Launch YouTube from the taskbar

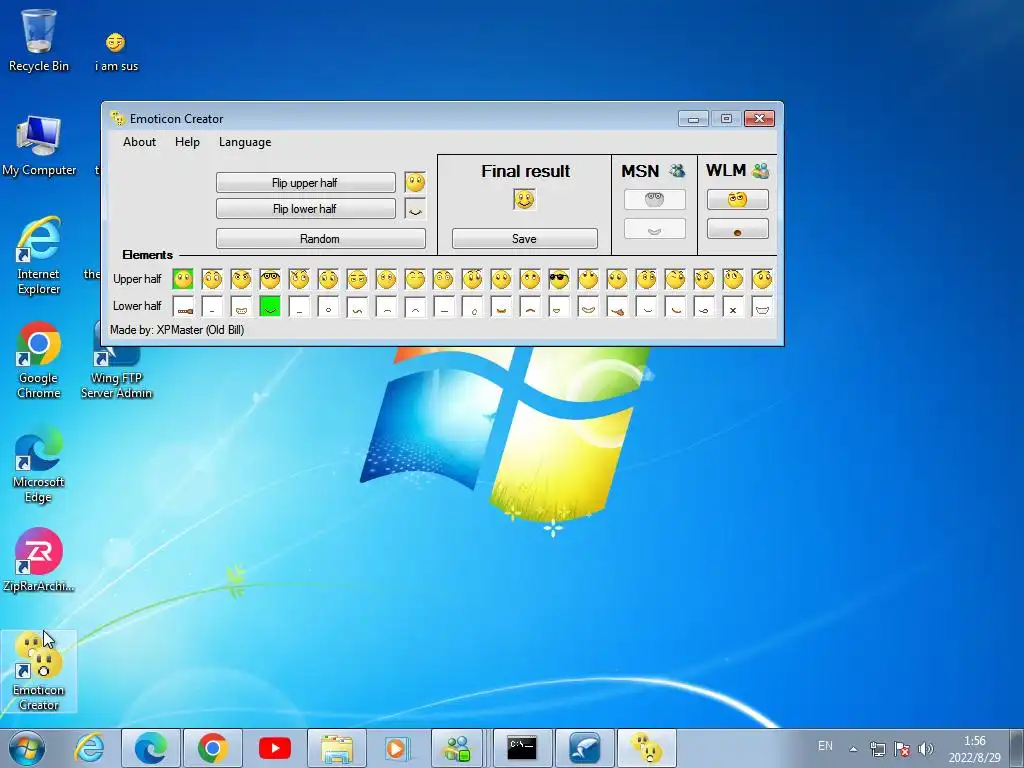(274, 748)
